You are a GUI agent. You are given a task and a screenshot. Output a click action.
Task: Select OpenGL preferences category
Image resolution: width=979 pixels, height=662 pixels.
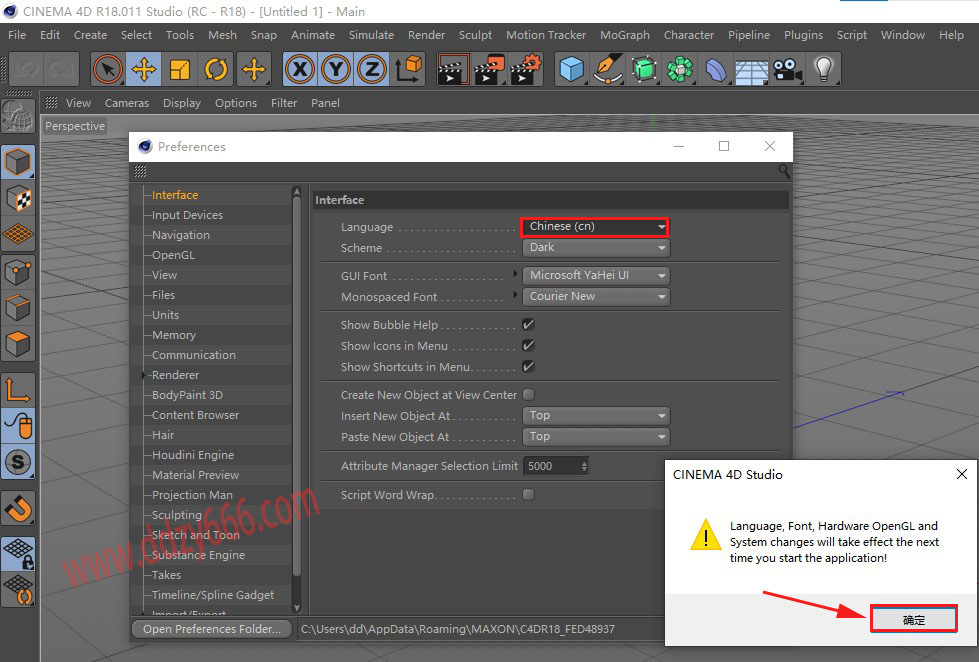(174, 255)
